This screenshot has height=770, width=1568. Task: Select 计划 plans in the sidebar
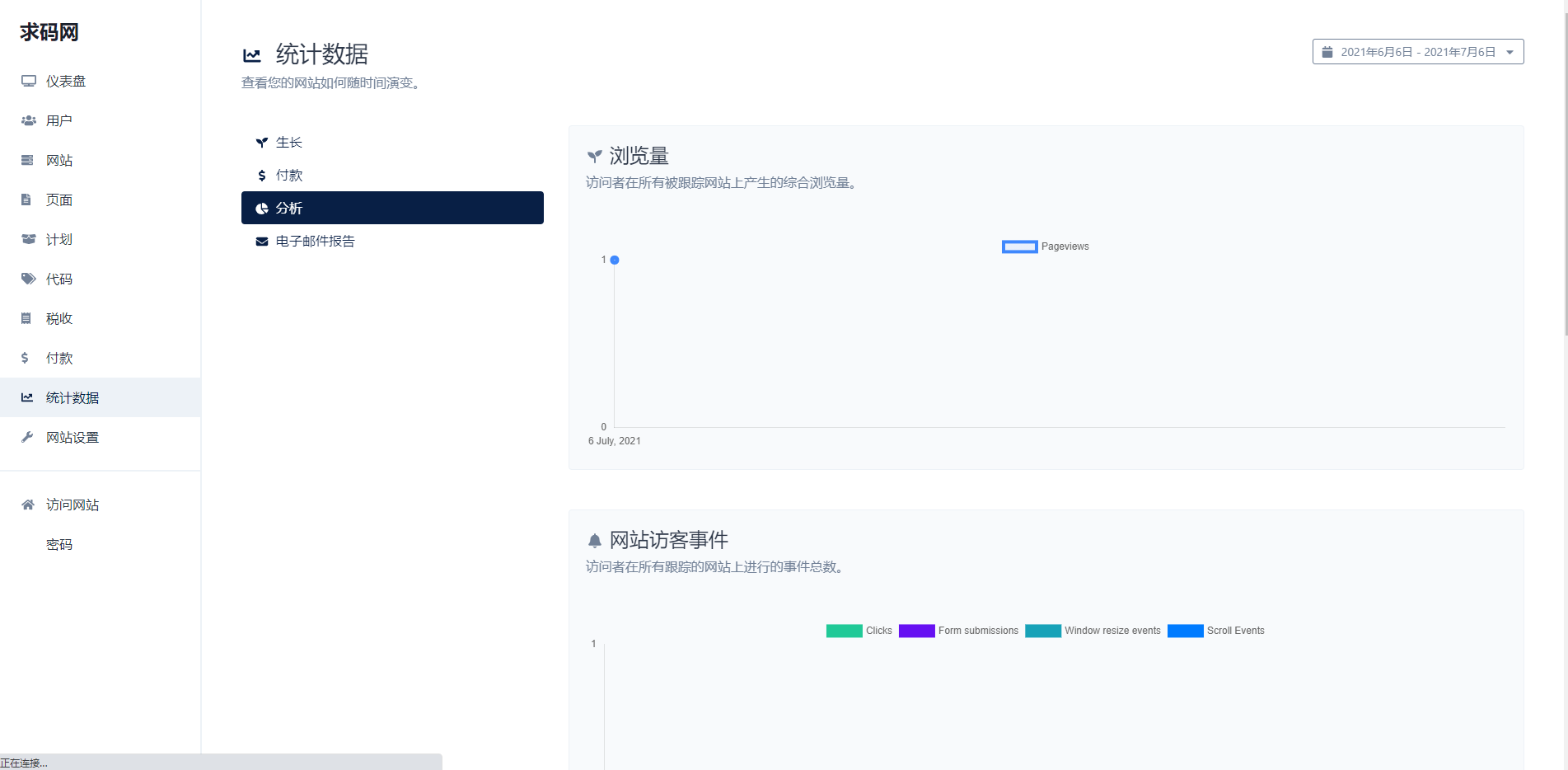(101, 239)
